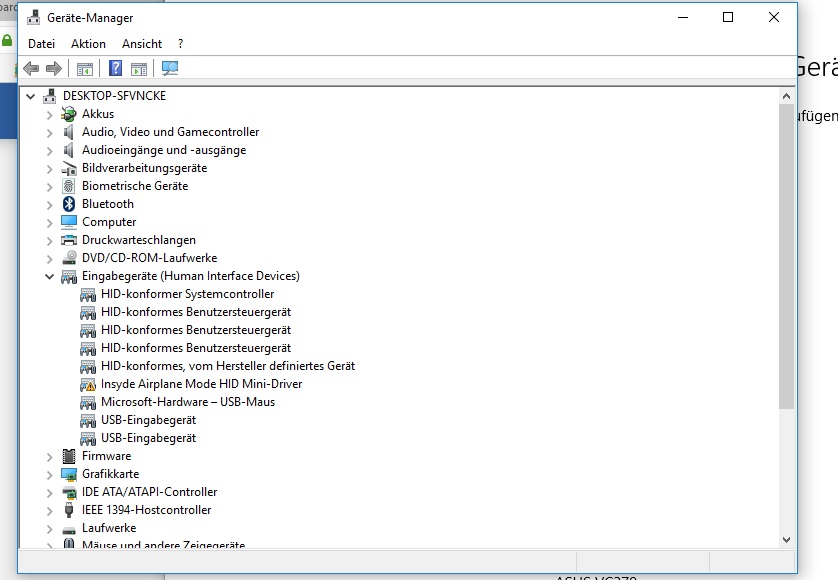The image size is (838, 580).
Task: Expand the Druckwarteschlangen category
Action: [x=49, y=241]
